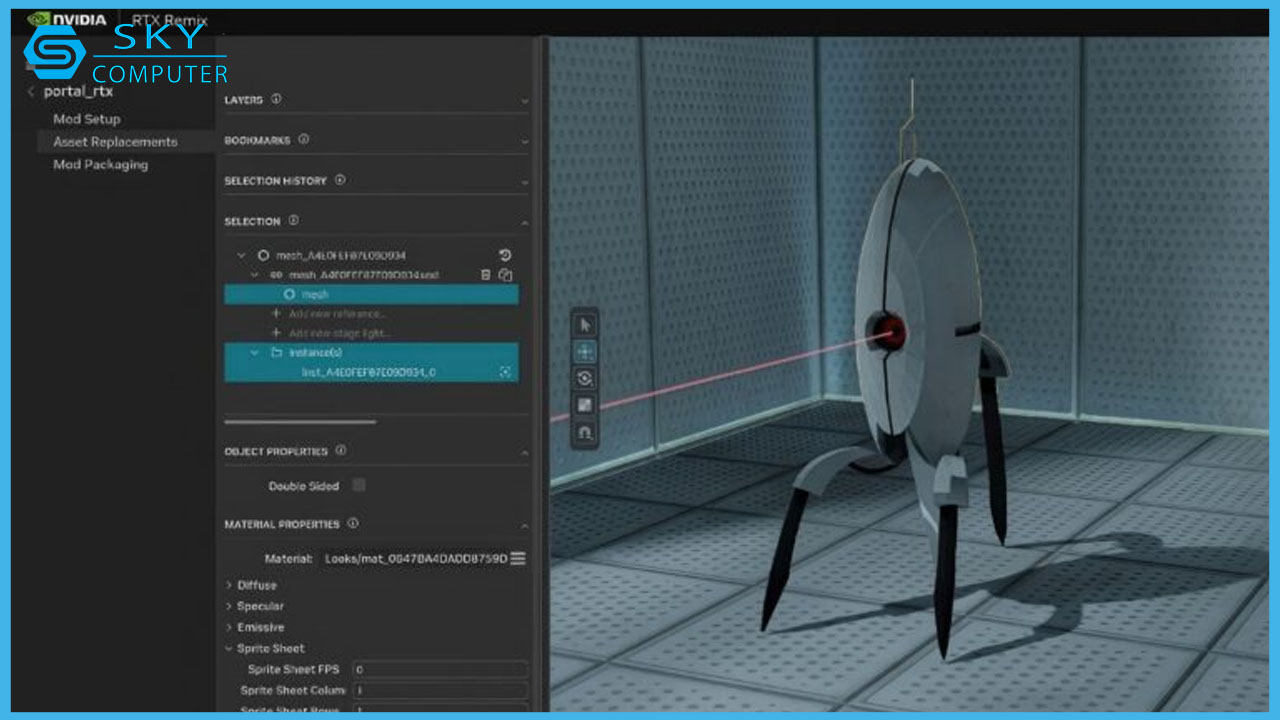Toggle the snap magnet tool
Viewport: 1280px width, 720px height.
tap(586, 432)
